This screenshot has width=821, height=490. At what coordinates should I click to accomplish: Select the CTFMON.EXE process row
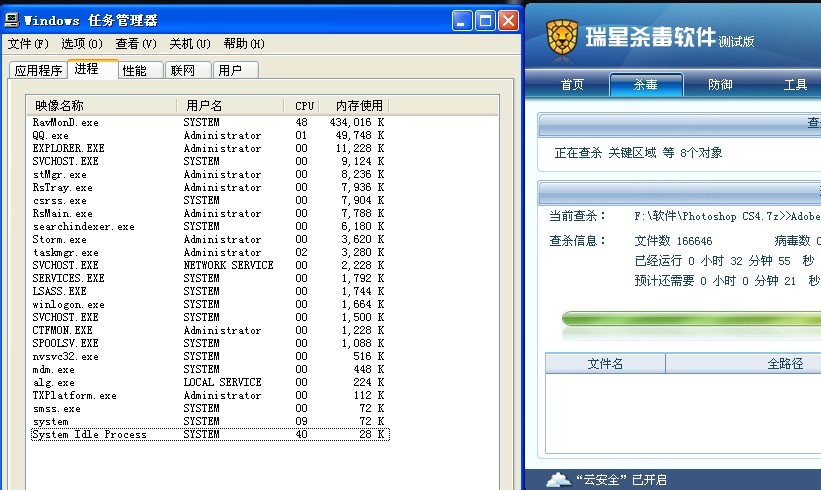pos(210,330)
